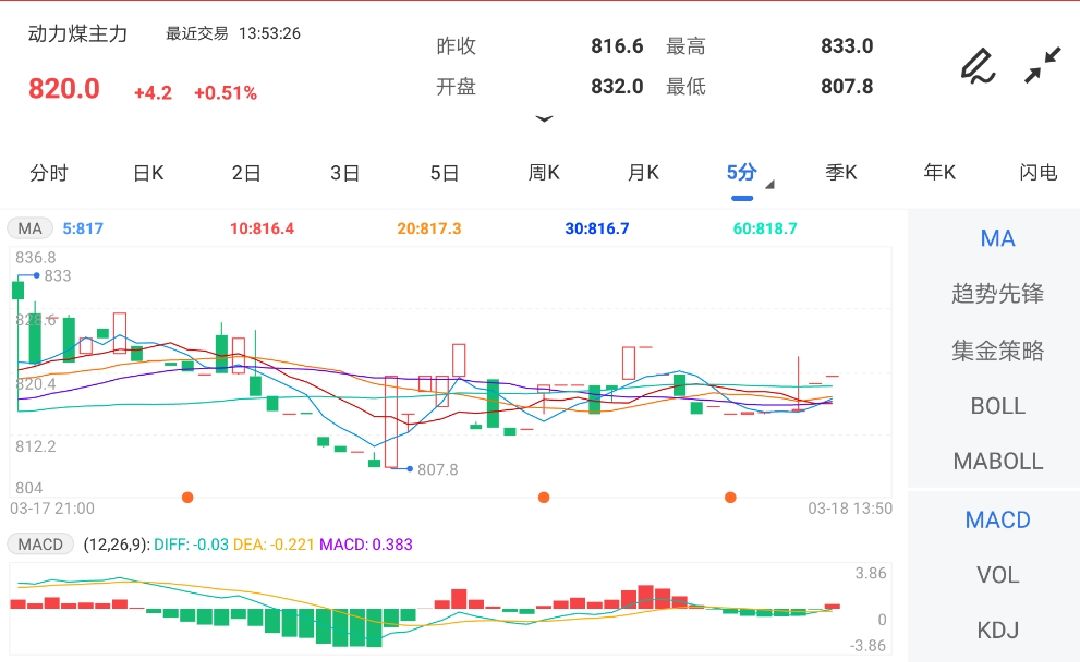Tap the (12,26,9) MACD parameters
This screenshot has width=1080, height=662.
pos(116,544)
